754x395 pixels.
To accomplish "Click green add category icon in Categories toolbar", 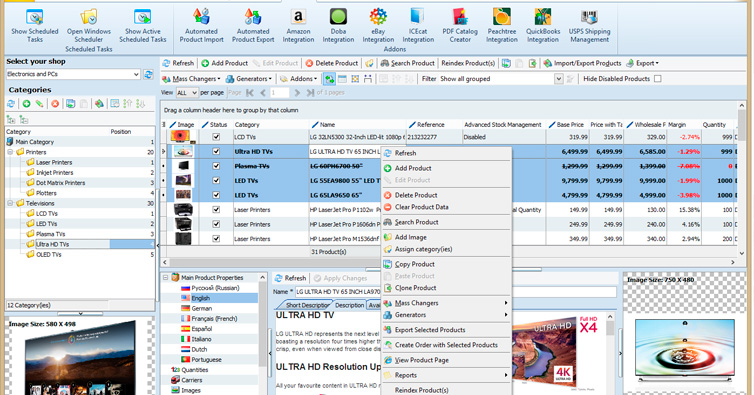I will tap(26, 104).
